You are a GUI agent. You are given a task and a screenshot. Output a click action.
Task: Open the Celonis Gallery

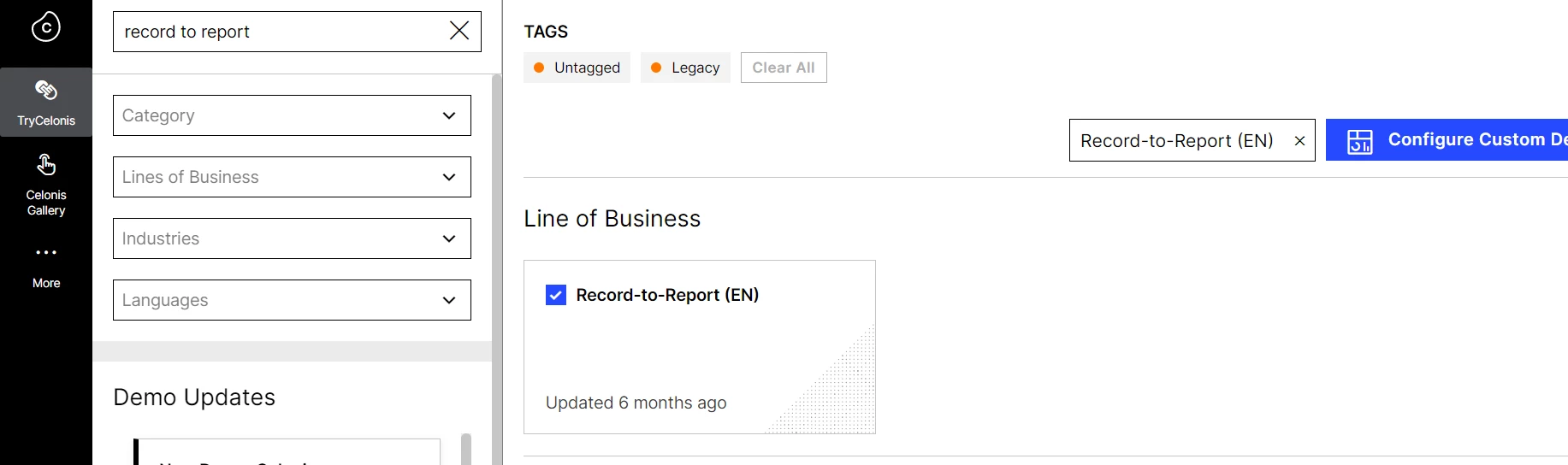click(x=46, y=185)
